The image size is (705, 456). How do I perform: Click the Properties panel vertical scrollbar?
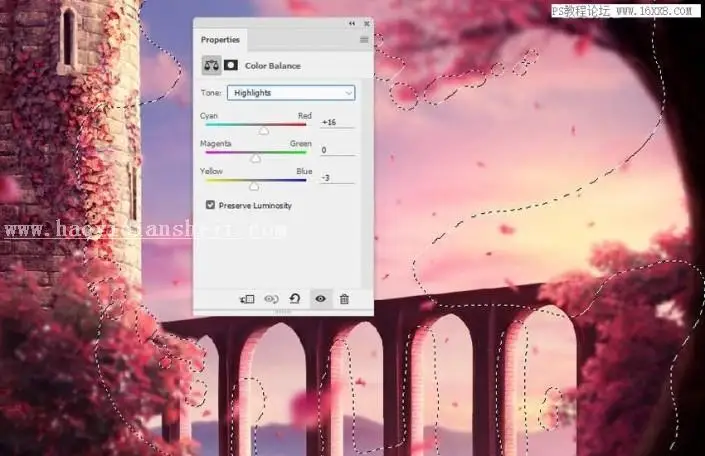click(366, 184)
